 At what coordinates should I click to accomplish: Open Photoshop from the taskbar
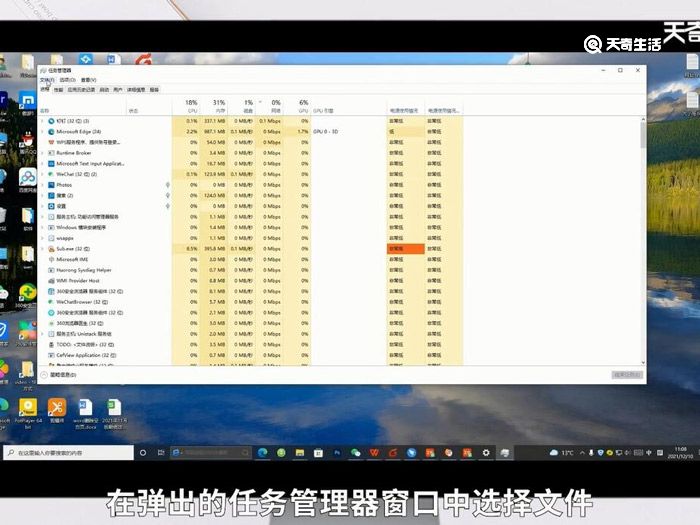pos(337,453)
